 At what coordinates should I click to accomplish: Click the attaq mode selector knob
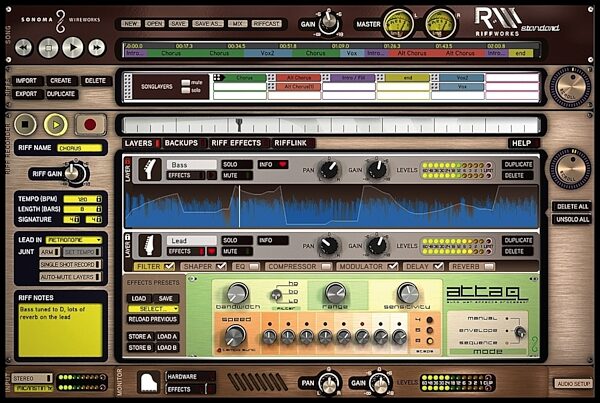point(520,332)
